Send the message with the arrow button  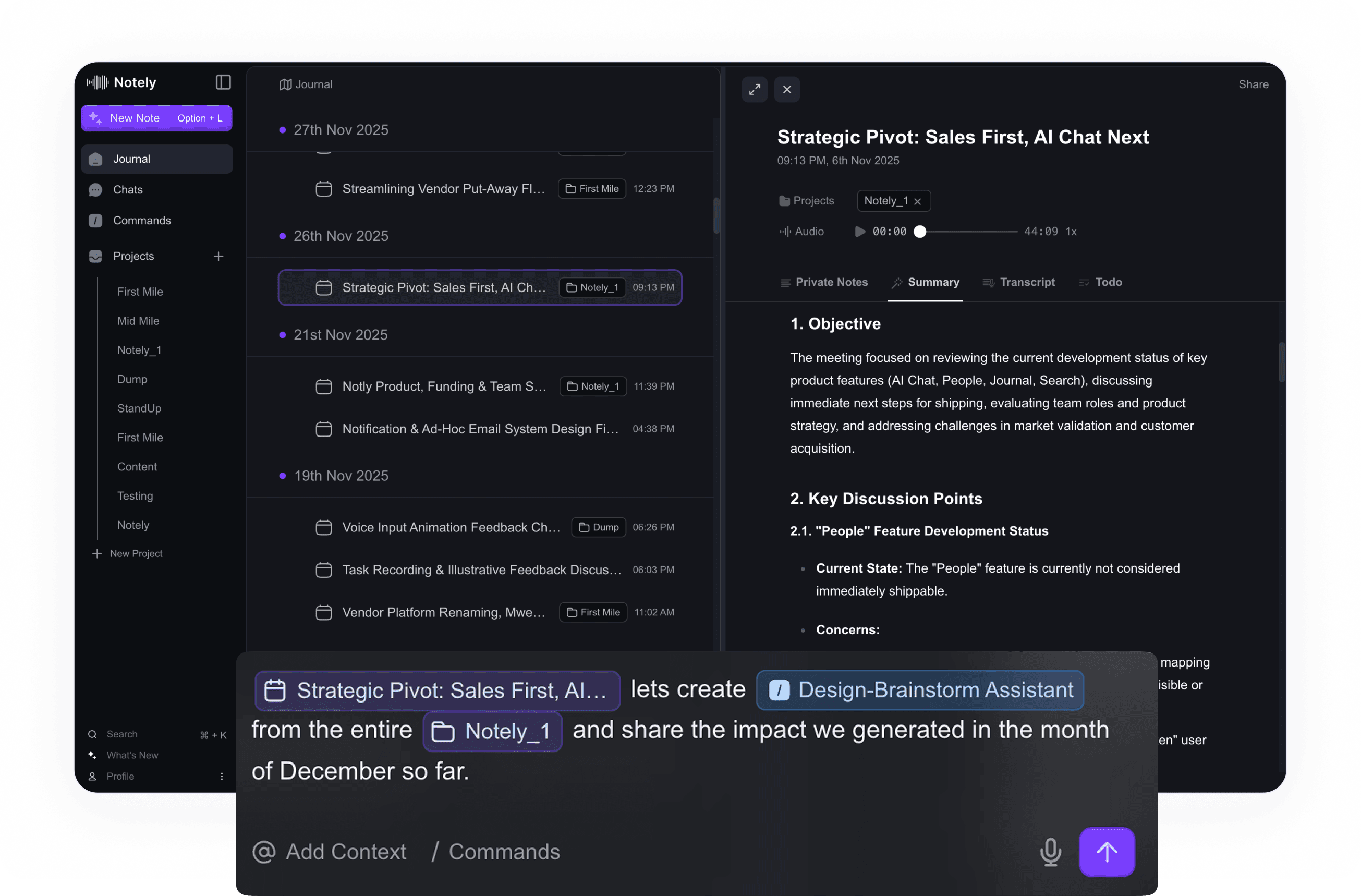click(1106, 852)
